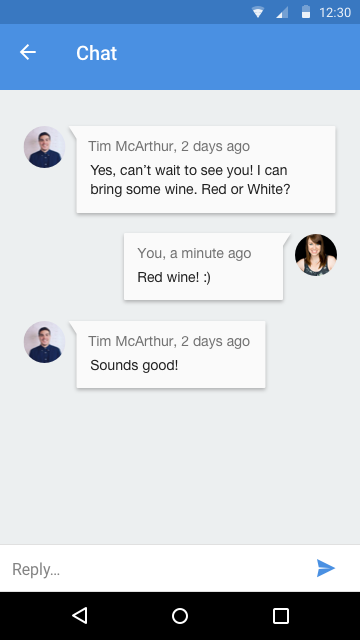The image size is (360, 640).
Task: Tap 'Tim McArthur, 2 days ago' on first message
Action: [169, 147]
